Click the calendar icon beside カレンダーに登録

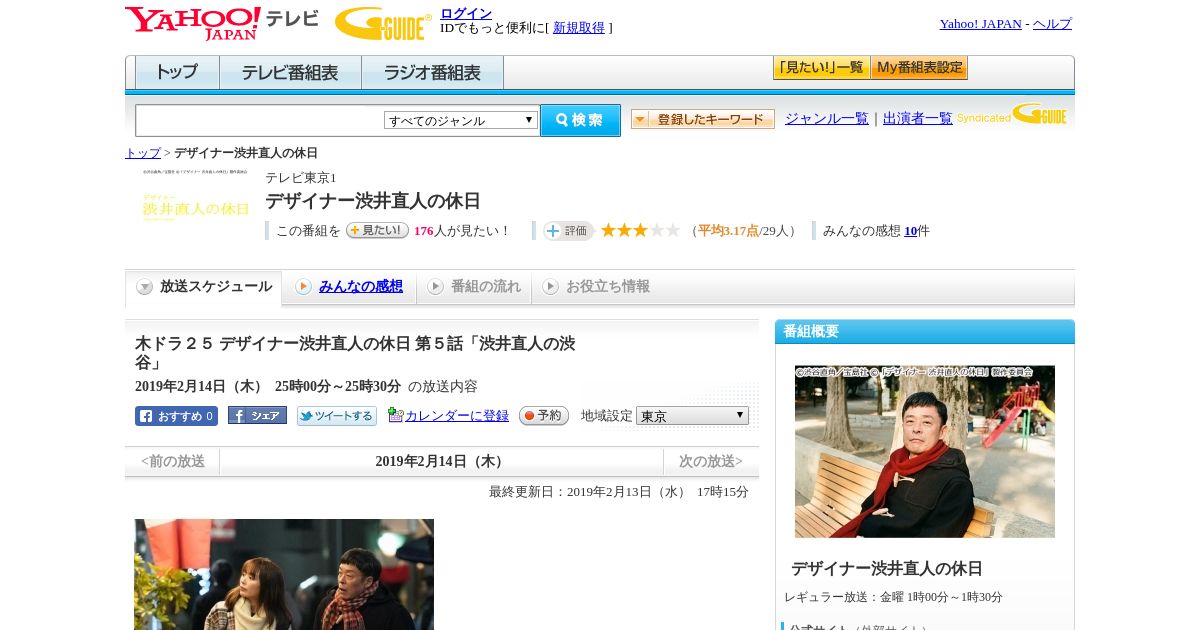pyautogui.click(x=395, y=415)
